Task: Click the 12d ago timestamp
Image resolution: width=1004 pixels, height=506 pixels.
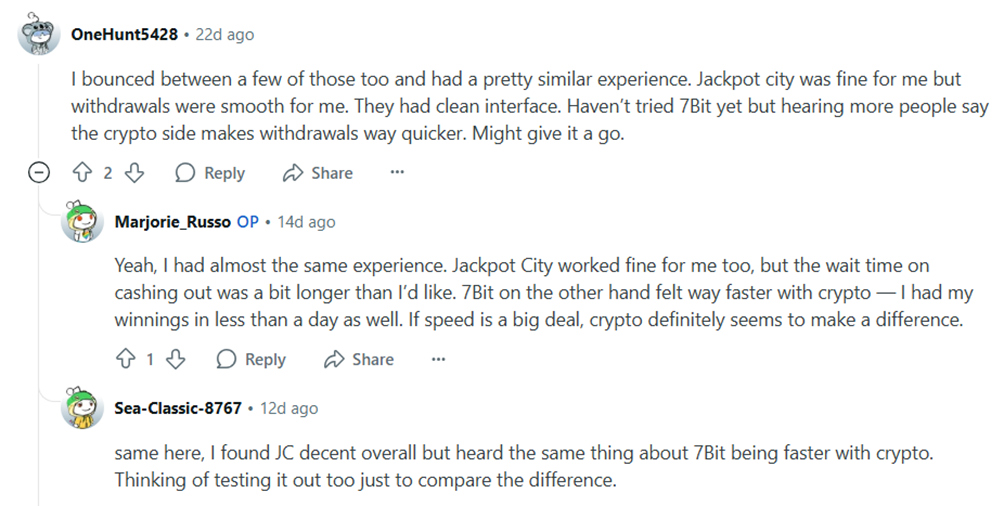Action: [288, 408]
